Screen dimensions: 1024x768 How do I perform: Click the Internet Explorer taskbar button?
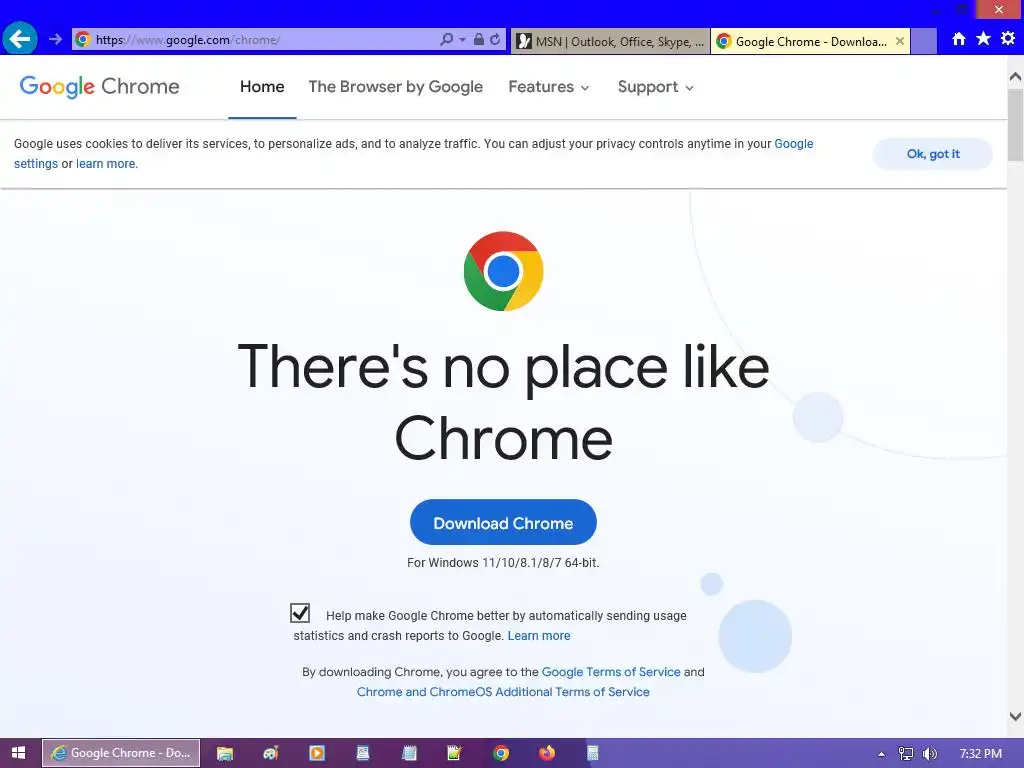pyautogui.click(x=121, y=753)
